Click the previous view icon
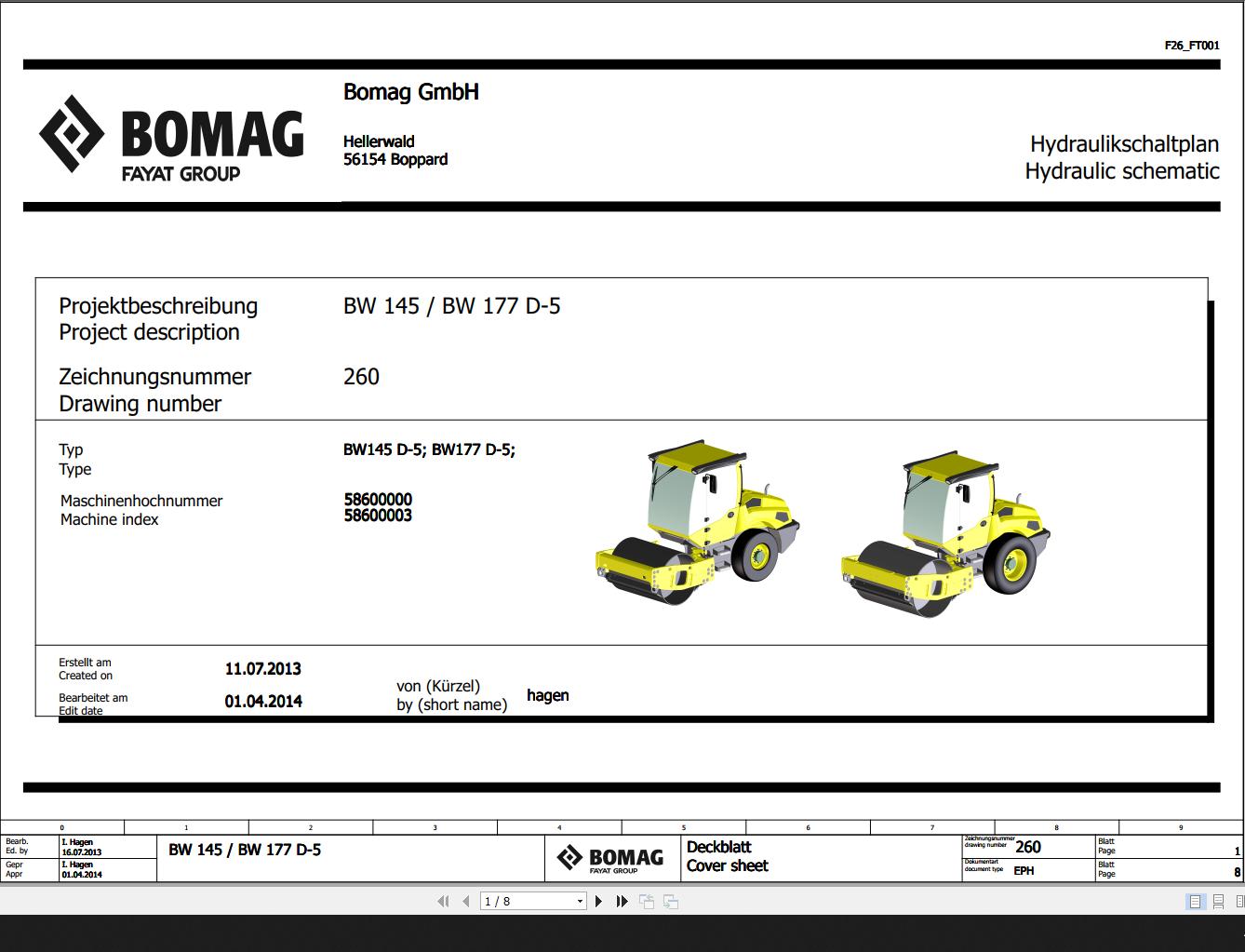 tap(647, 901)
